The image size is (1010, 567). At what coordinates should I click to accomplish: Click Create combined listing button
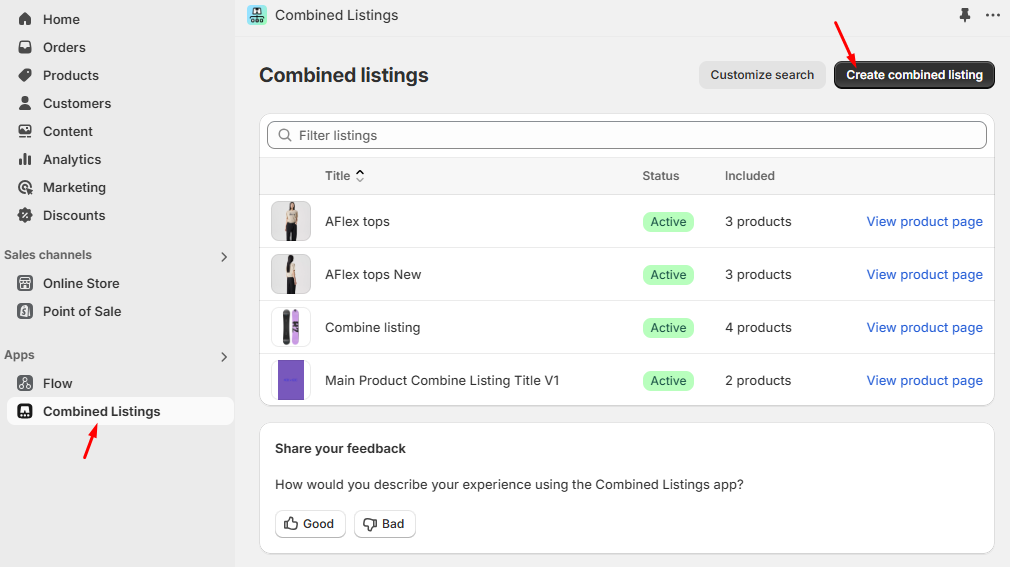914,75
